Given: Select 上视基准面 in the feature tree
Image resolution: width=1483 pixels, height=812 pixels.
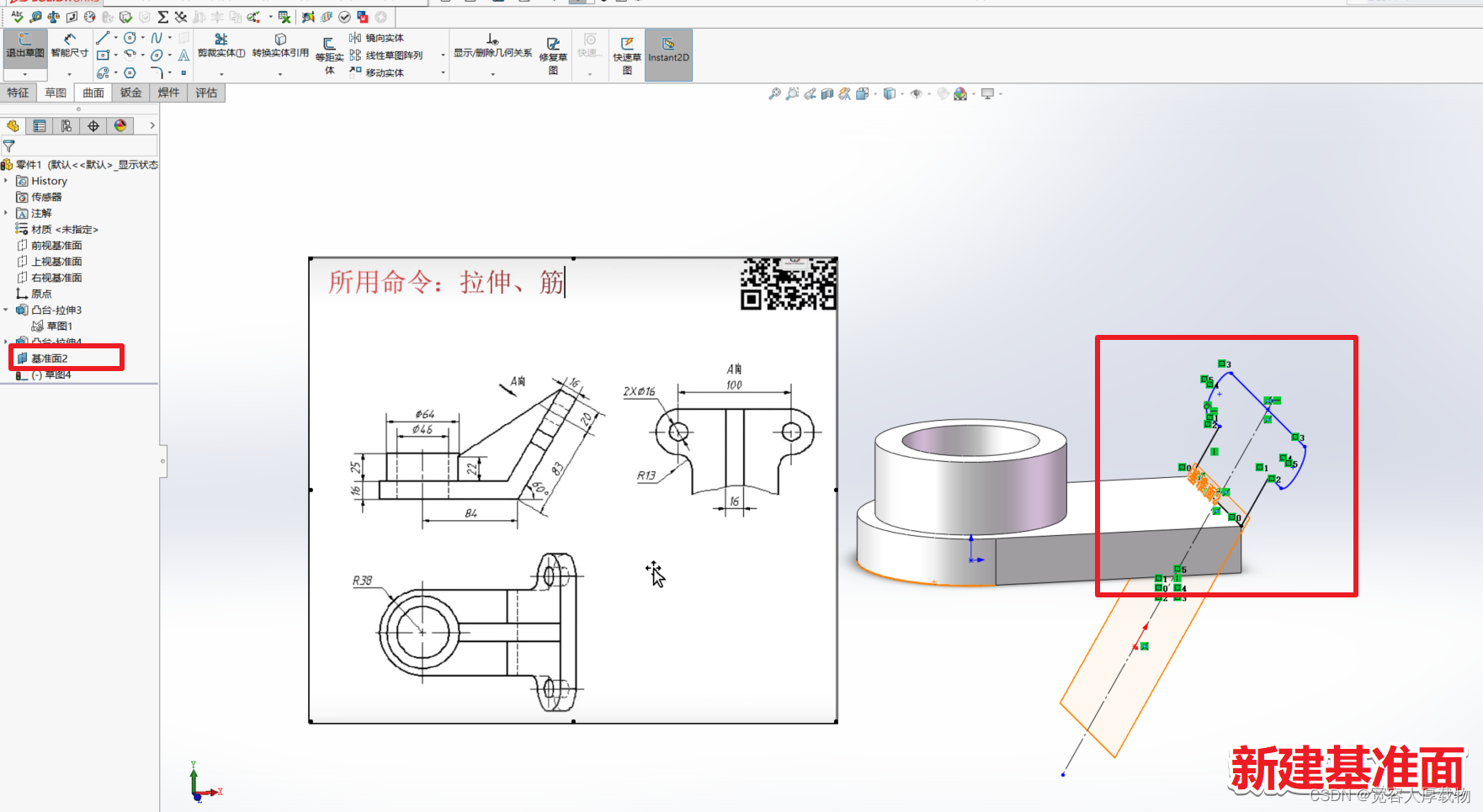Looking at the screenshot, I should (50, 261).
